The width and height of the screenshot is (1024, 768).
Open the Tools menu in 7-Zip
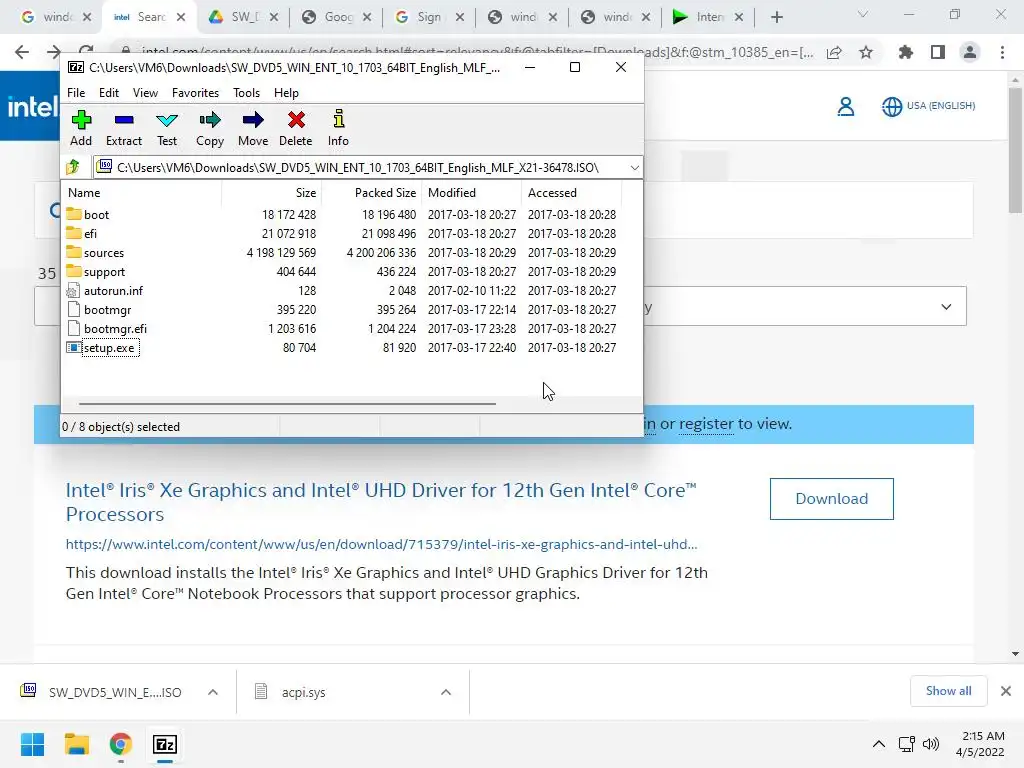(246, 93)
